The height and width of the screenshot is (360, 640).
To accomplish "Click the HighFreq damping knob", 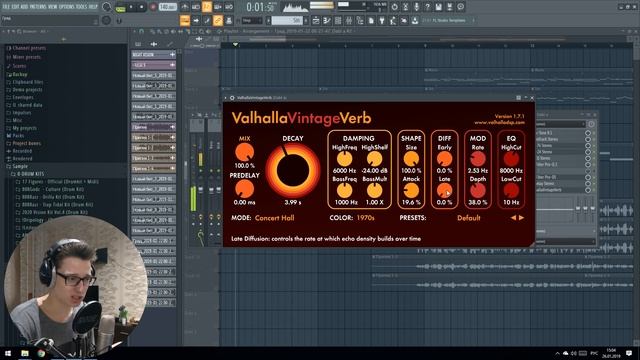I will (x=344, y=159).
